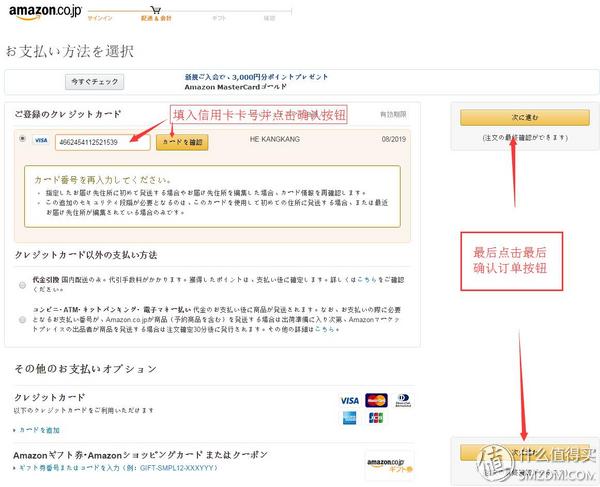Click the ギフト progress step
The height and width of the screenshot is (487, 600).
[x=219, y=18]
